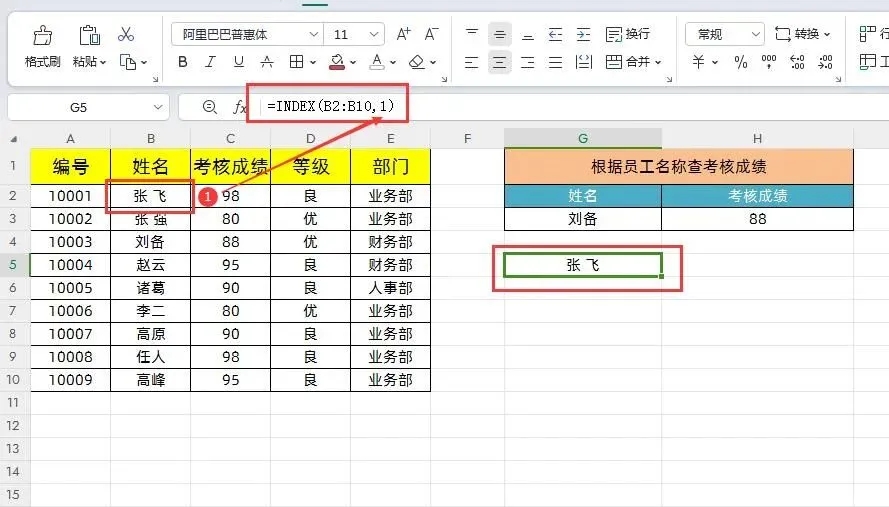Click the Justify alignment icon
The image size is (889, 507).
click(556, 62)
